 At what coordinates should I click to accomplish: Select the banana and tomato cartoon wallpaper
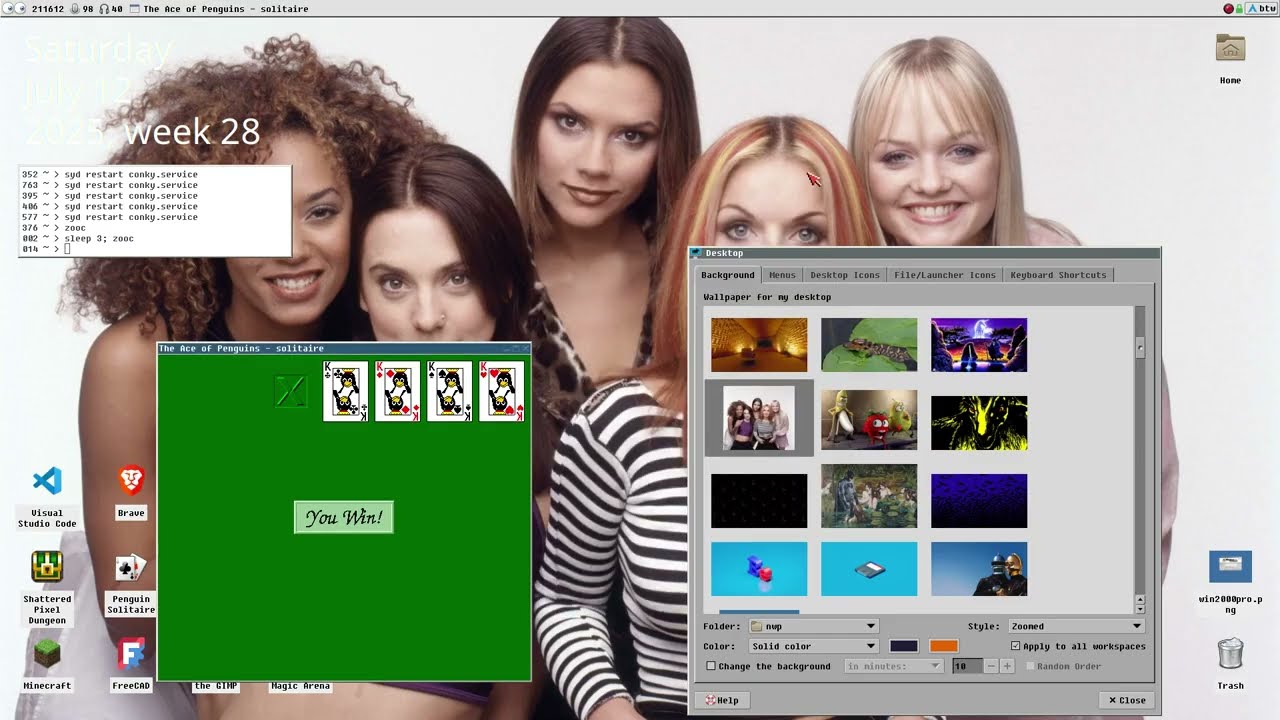click(x=869, y=420)
